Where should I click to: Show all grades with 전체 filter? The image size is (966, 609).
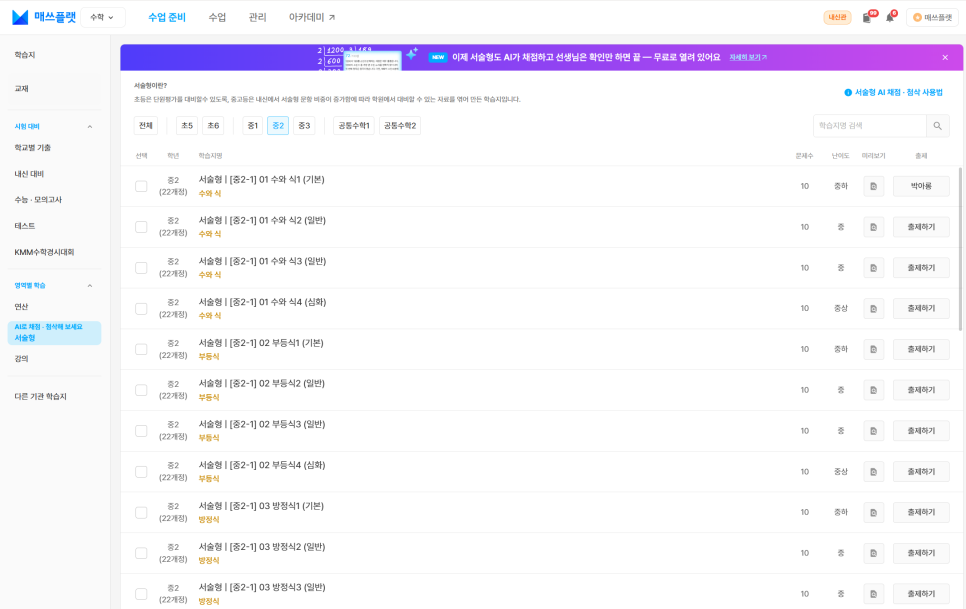145,126
